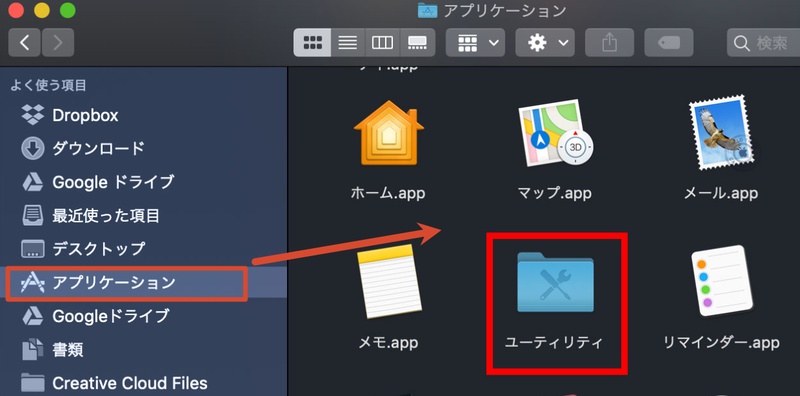Open Creative Cloud Files in the sidebar

coord(144,383)
